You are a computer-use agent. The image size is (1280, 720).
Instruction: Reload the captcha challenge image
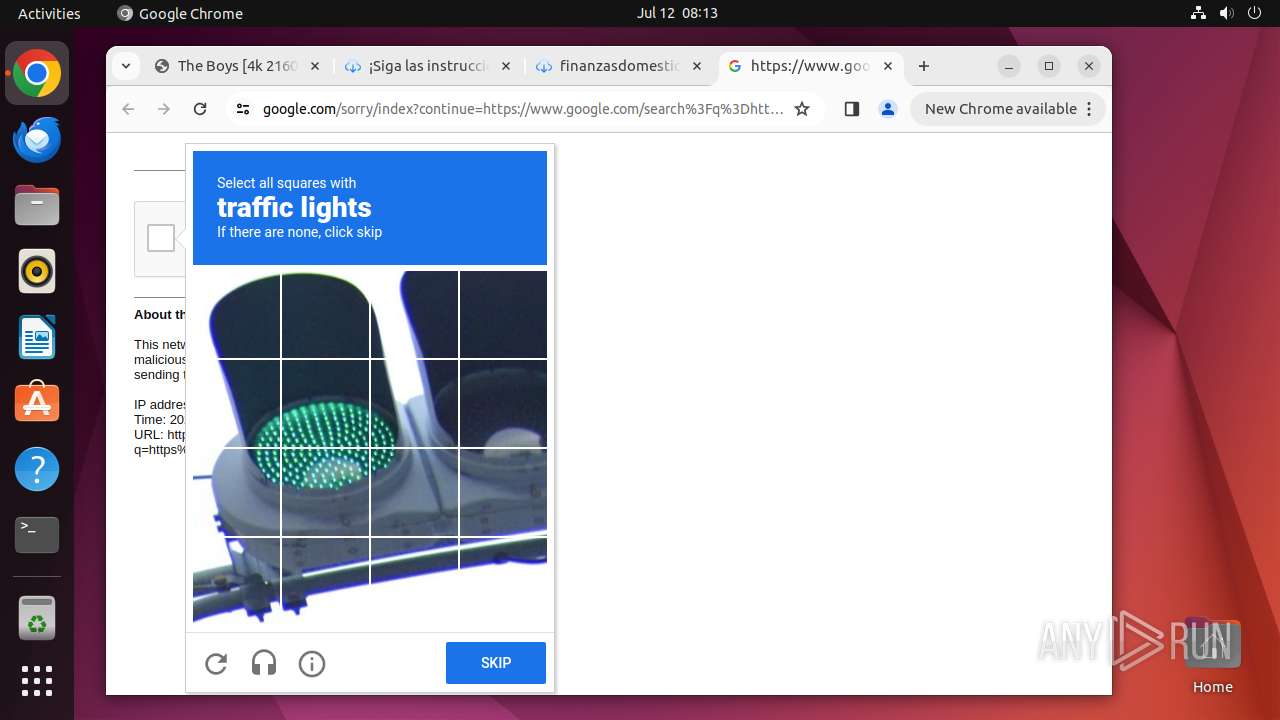(x=216, y=664)
